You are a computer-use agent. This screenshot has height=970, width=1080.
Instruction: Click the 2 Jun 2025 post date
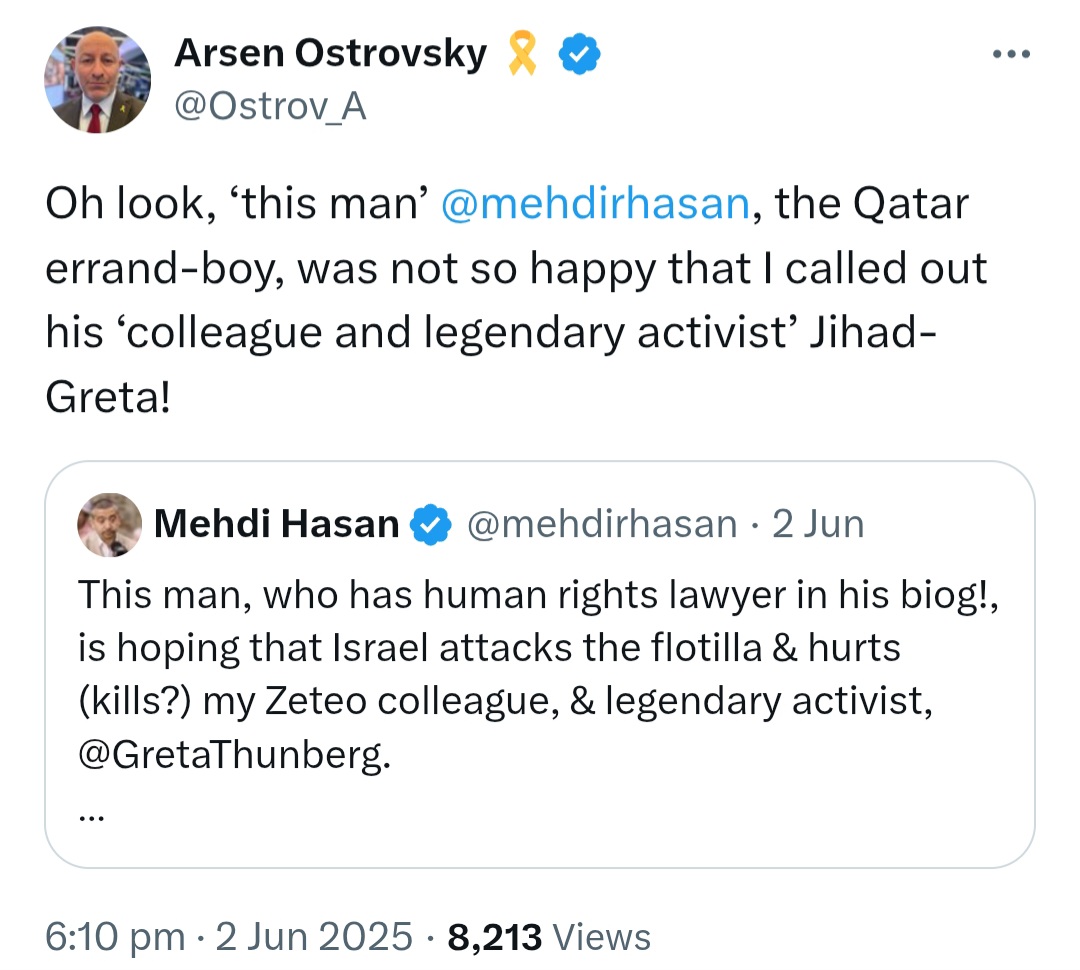314,937
